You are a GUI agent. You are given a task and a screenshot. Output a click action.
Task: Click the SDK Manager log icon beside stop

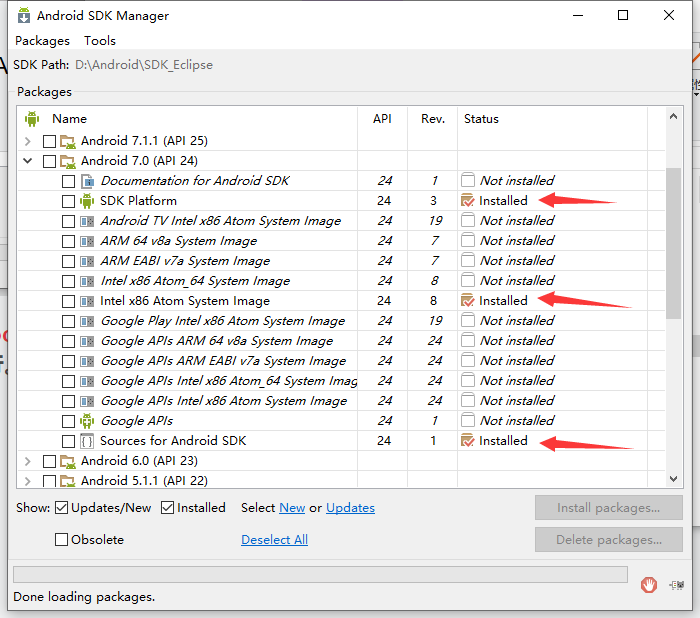point(677,585)
